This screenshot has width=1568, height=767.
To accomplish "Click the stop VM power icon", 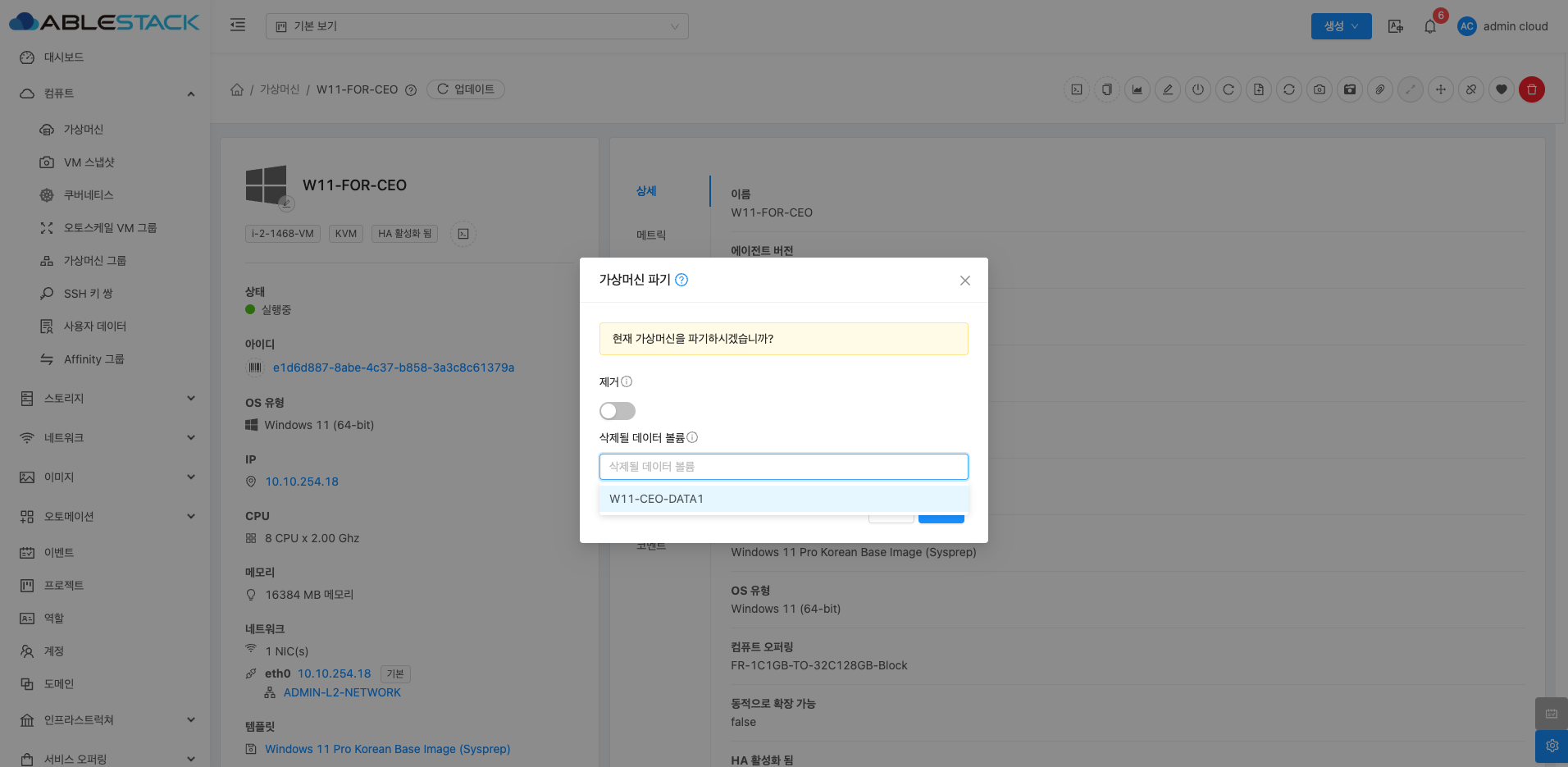I will click(x=1198, y=89).
